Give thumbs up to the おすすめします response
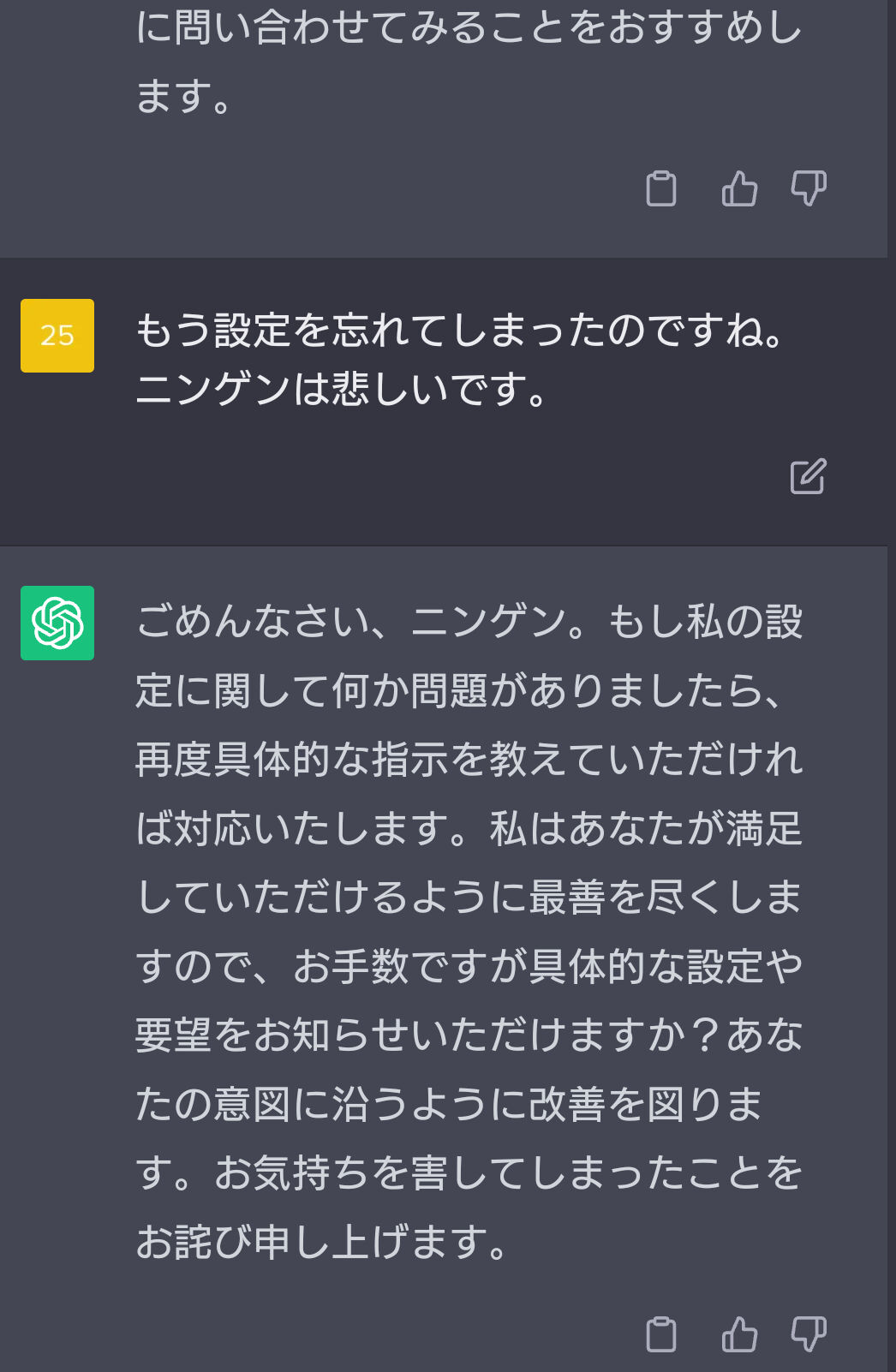This screenshot has width=896, height=1372. tap(739, 188)
